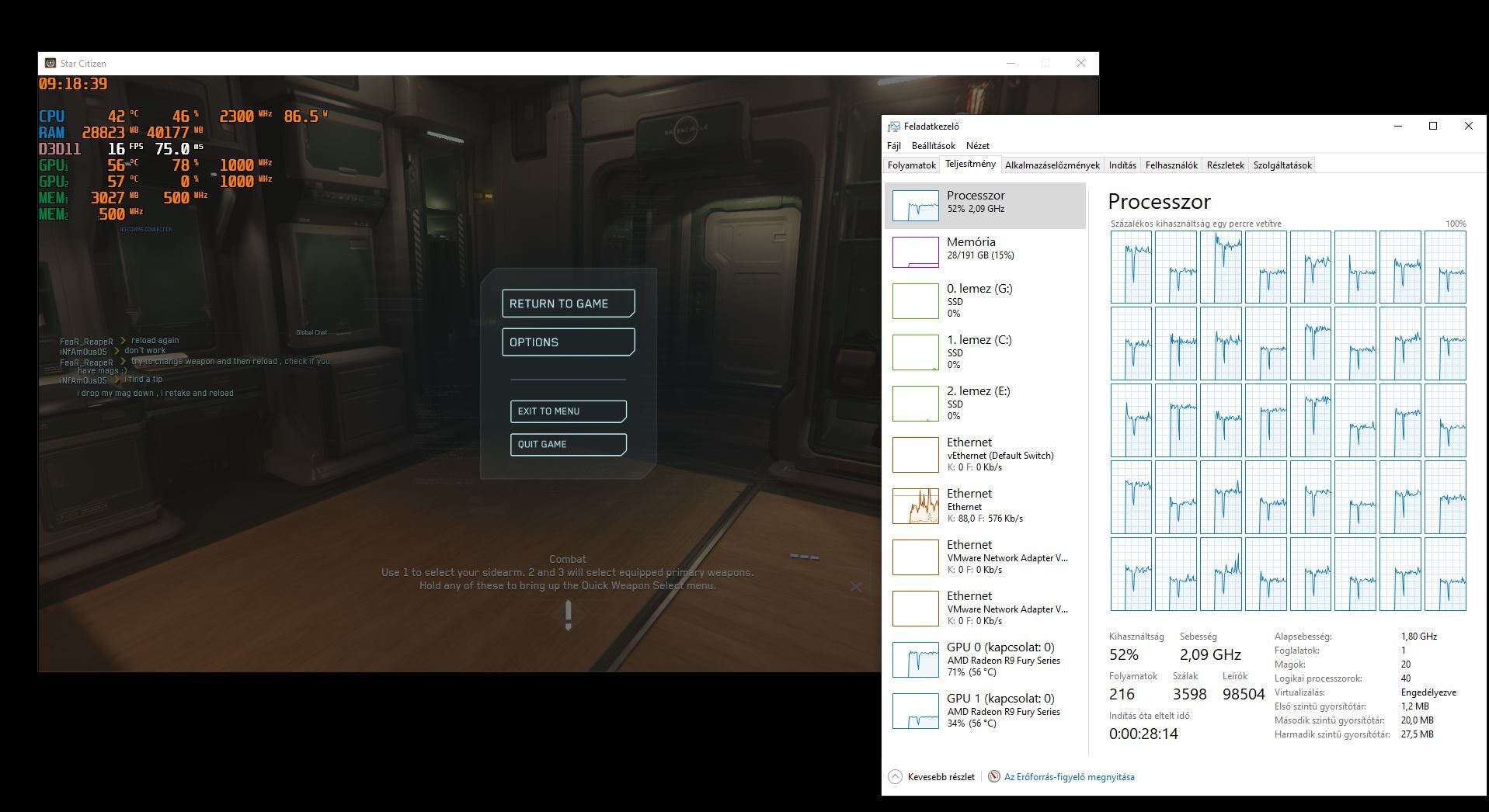This screenshot has height=812, width=1489.
Task: Open the Nézet menu
Action: [978, 145]
